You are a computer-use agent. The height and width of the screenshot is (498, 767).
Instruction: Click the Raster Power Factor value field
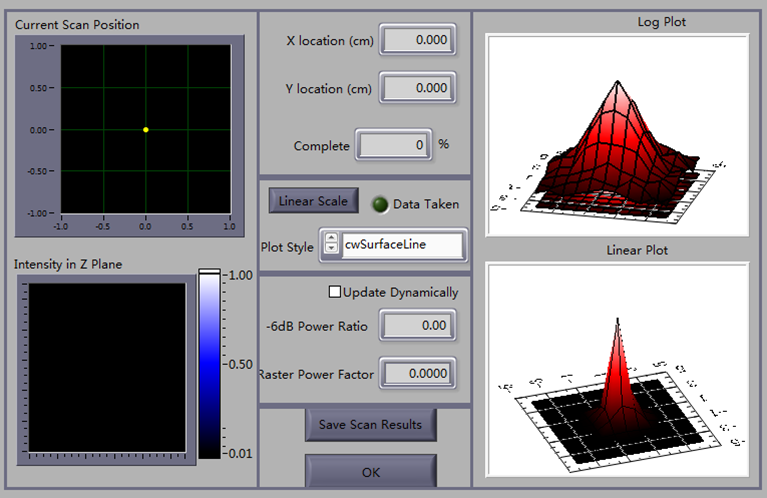(417, 373)
